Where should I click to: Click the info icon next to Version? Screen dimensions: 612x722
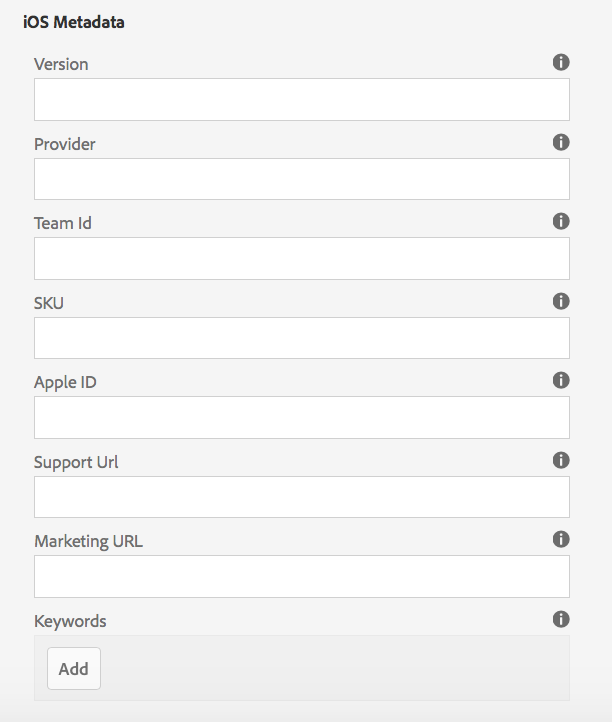click(x=561, y=62)
